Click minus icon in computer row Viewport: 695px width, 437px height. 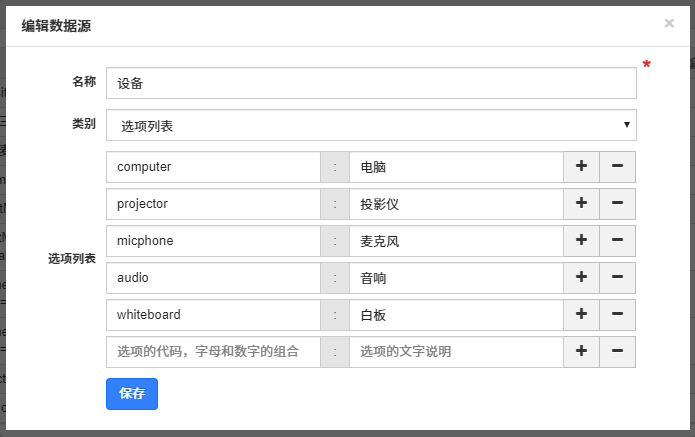617,167
